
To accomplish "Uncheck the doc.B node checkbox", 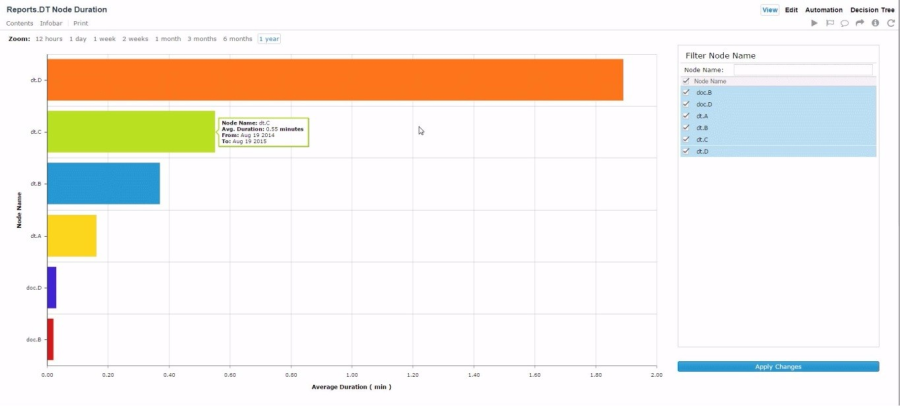I will [686, 92].
